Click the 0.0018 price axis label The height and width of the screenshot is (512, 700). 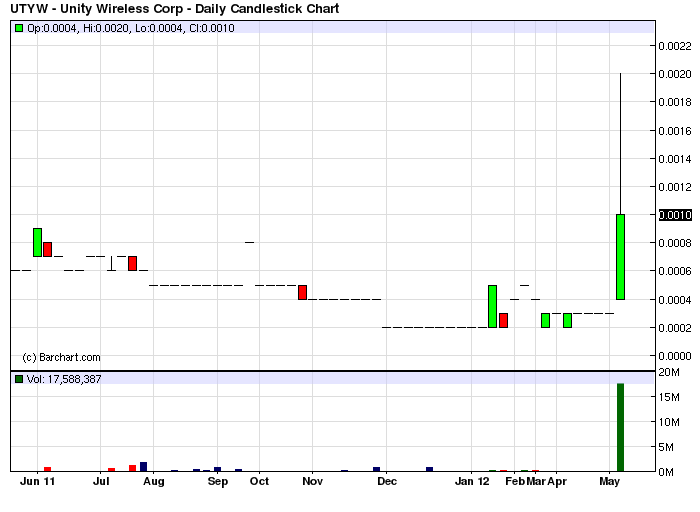[675, 102]
